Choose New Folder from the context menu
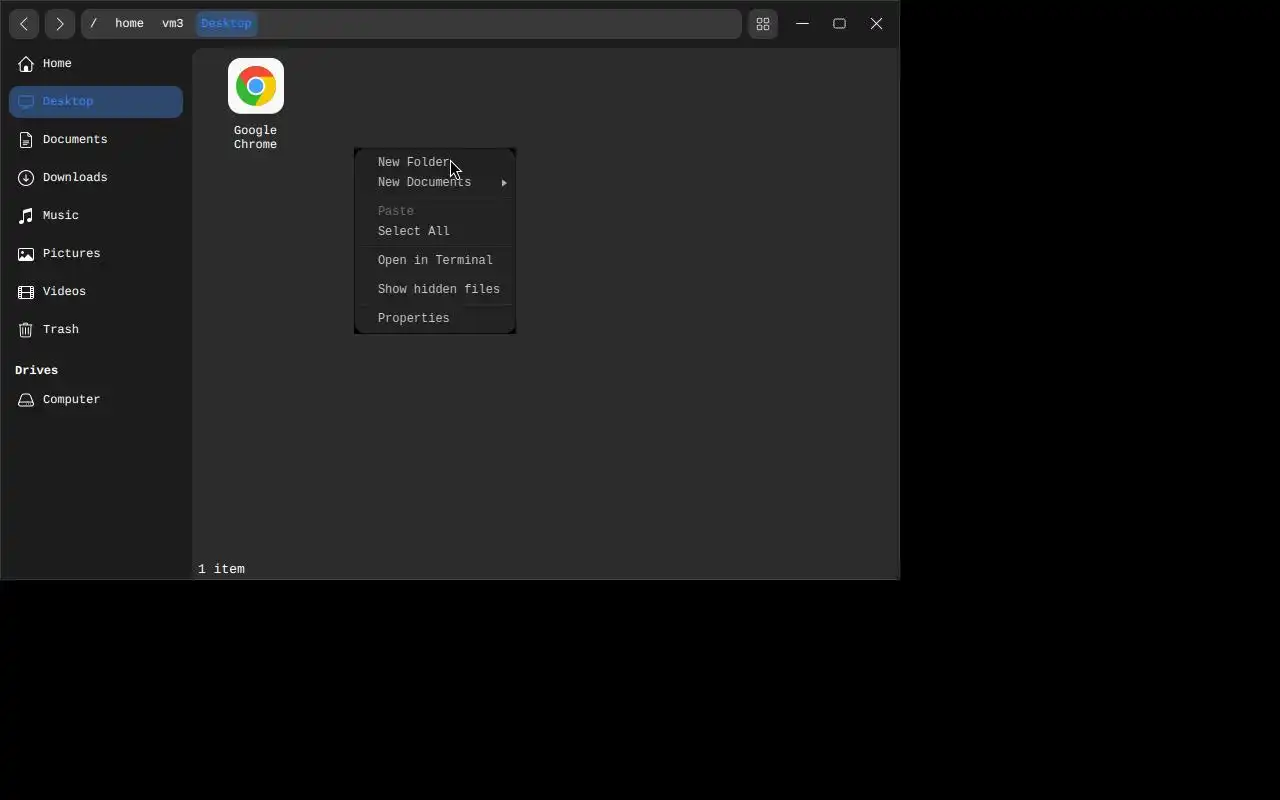The width and height of the screenshot is (1280, 800). click(435, 162)
